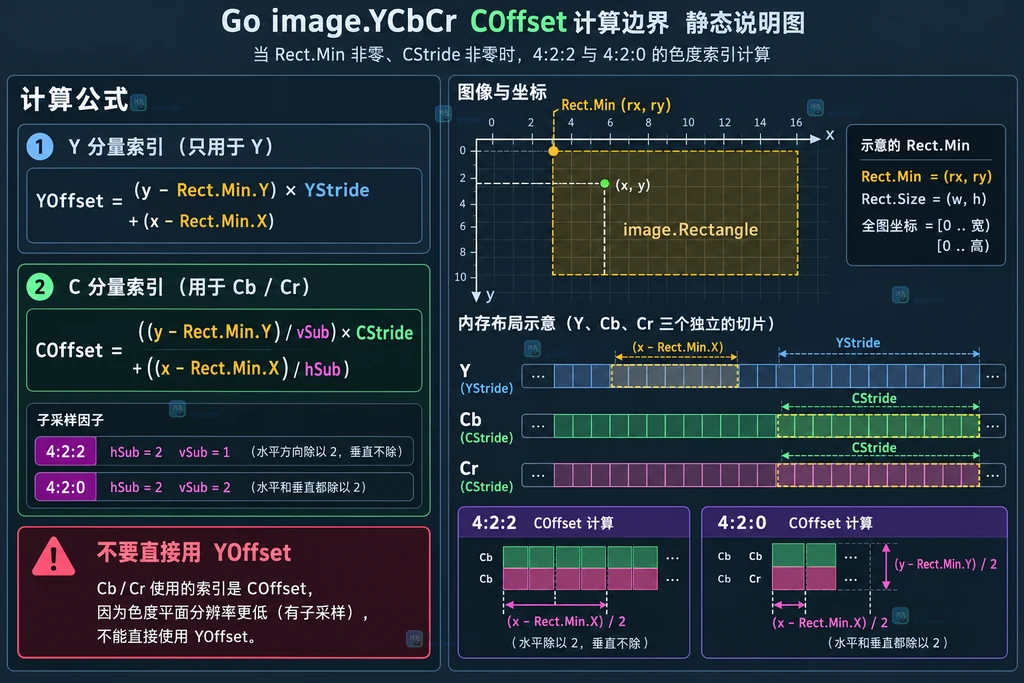Click the 'YStride' span label above Y row

tap(857, 343)
